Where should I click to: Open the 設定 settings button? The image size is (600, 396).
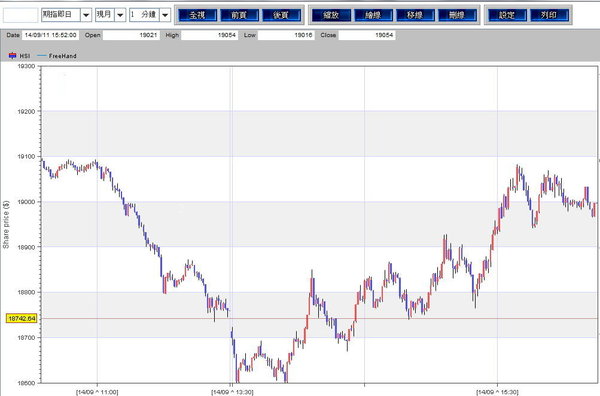pyautogui.click(x=507, y=15)
